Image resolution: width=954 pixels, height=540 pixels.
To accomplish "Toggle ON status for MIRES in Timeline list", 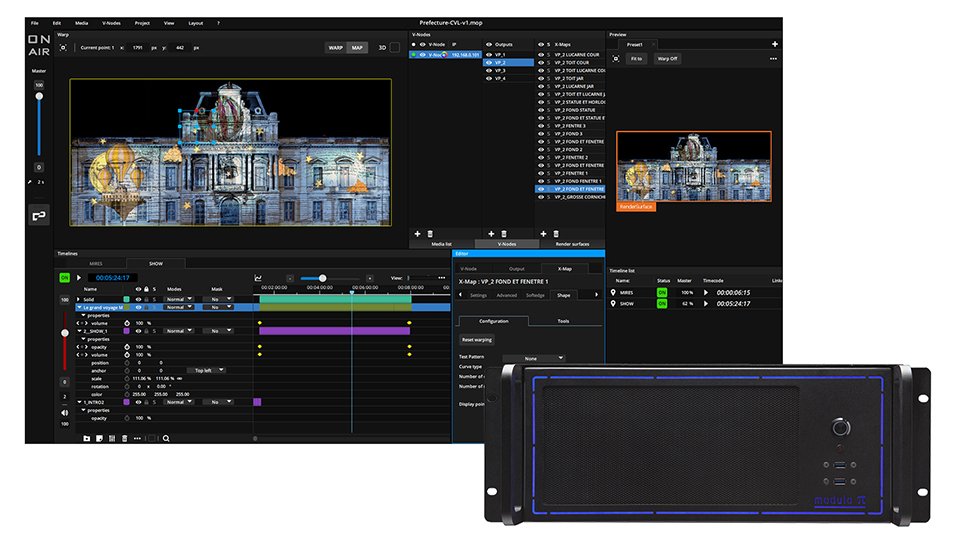I will pyautogui.click(x=662, y=292).
